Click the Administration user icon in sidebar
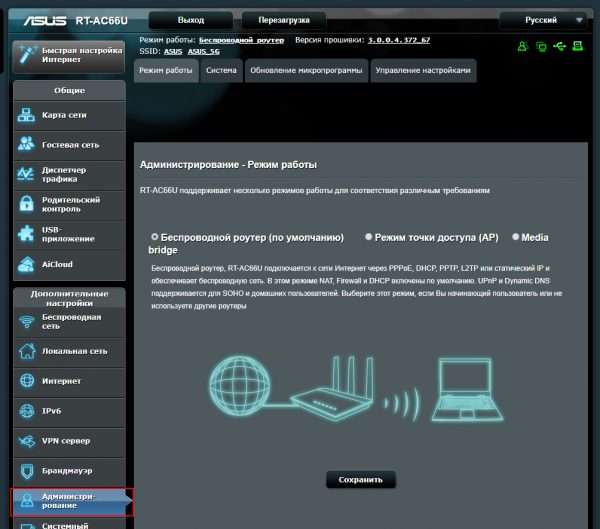 coord(27,501)
